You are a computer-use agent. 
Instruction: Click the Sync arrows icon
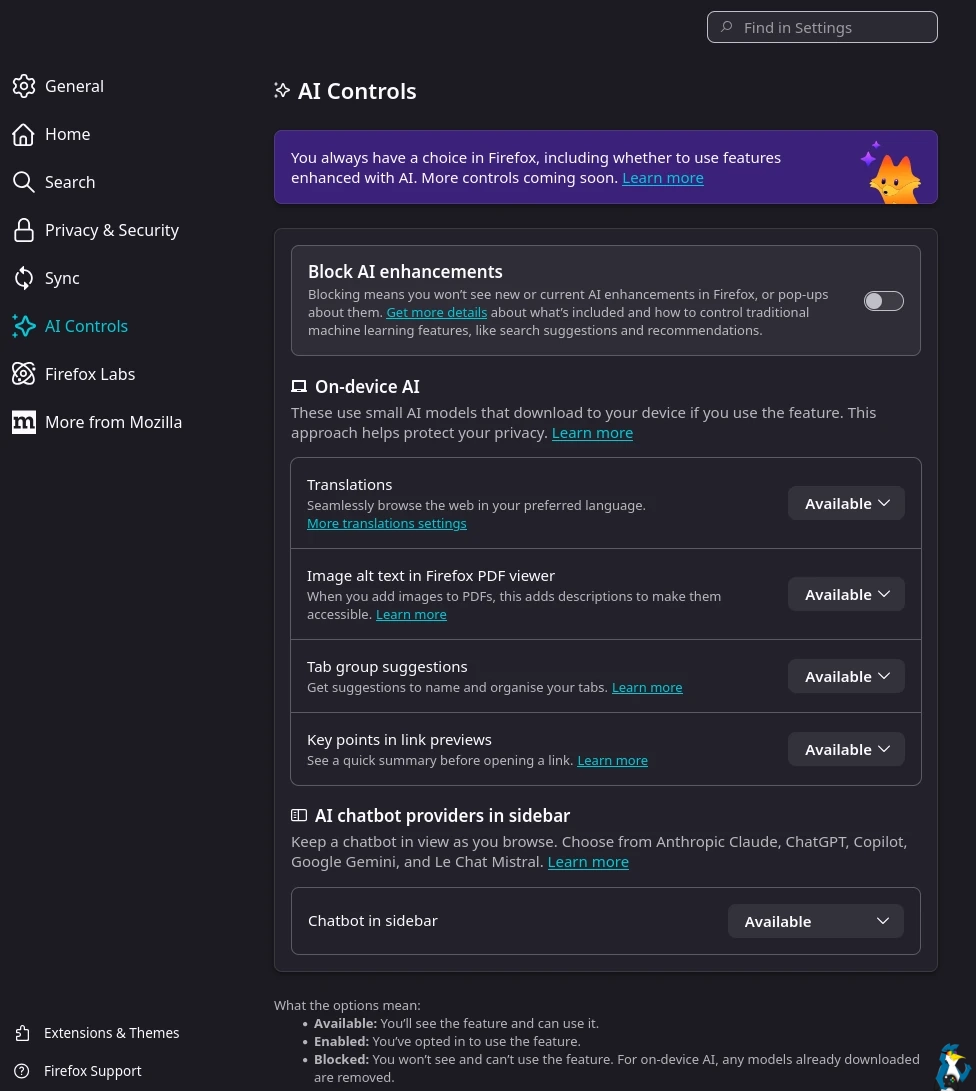[x=24, y=278]
